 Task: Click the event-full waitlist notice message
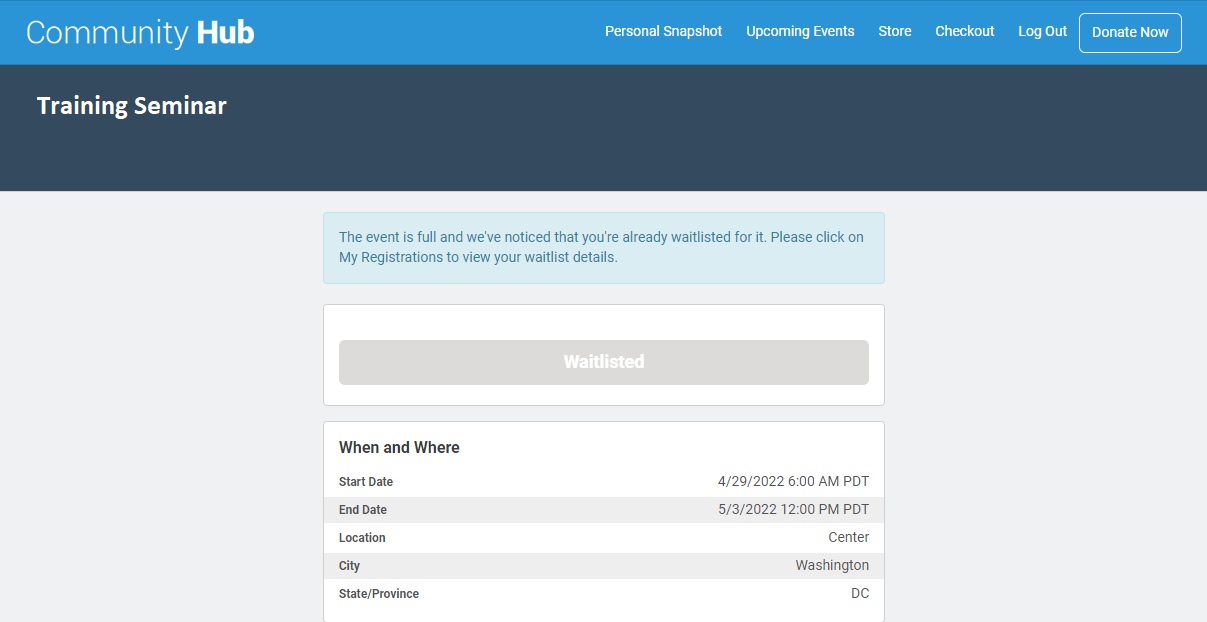pos(603,247)
